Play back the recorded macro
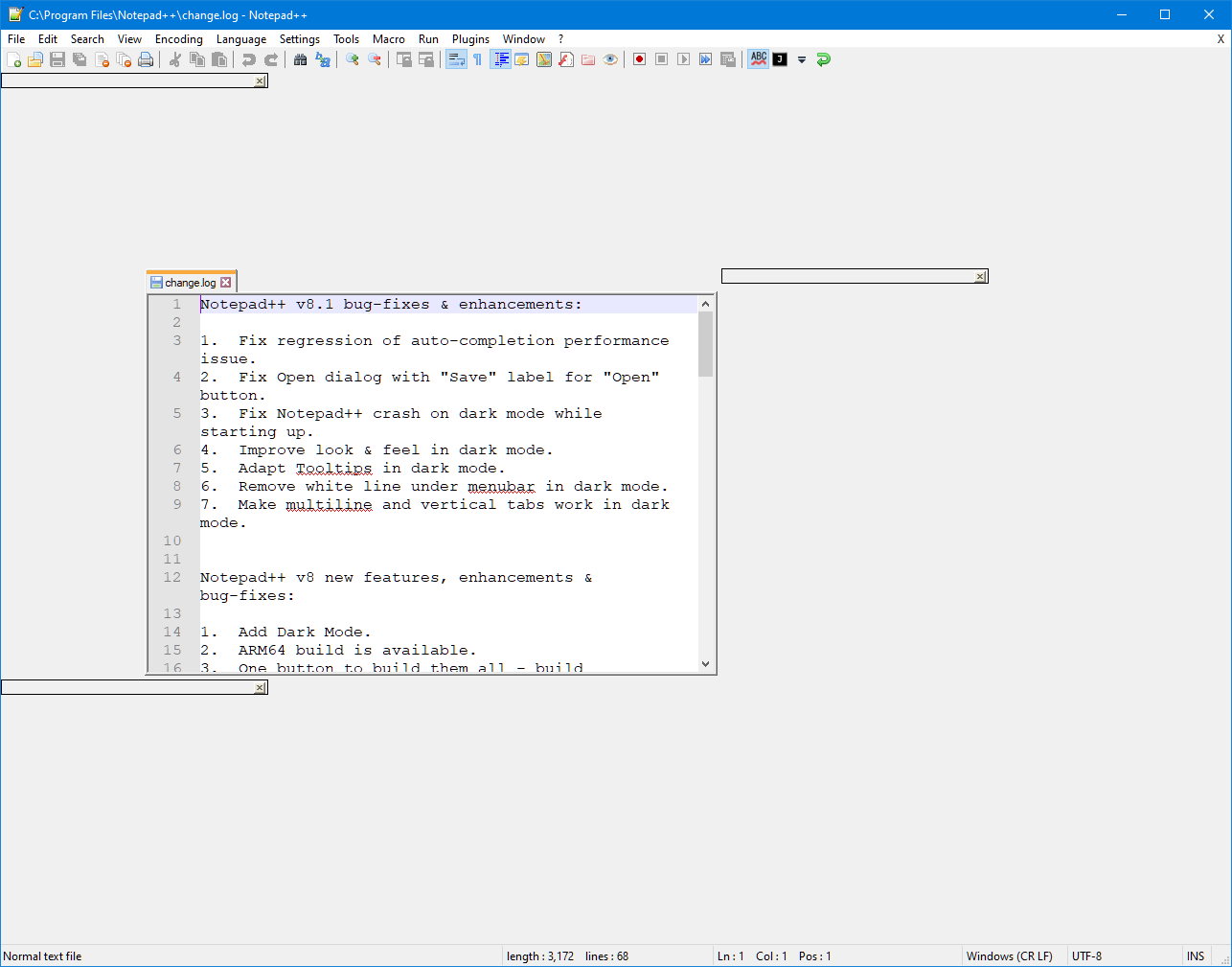 (684, 59)
